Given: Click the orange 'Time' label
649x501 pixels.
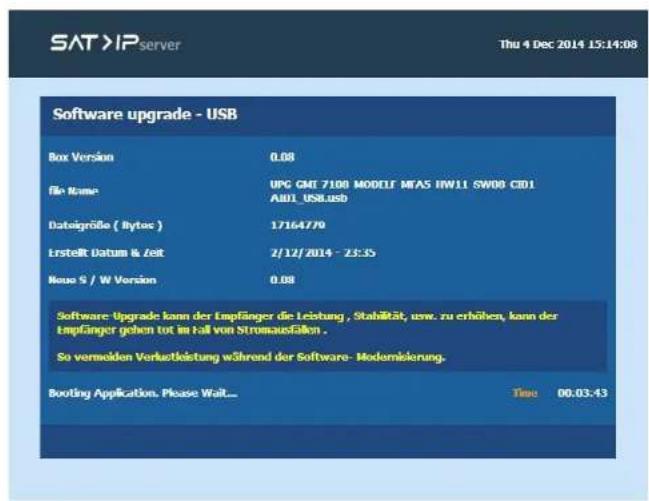Looking at the screenshot, I should [x=525, y=393].
